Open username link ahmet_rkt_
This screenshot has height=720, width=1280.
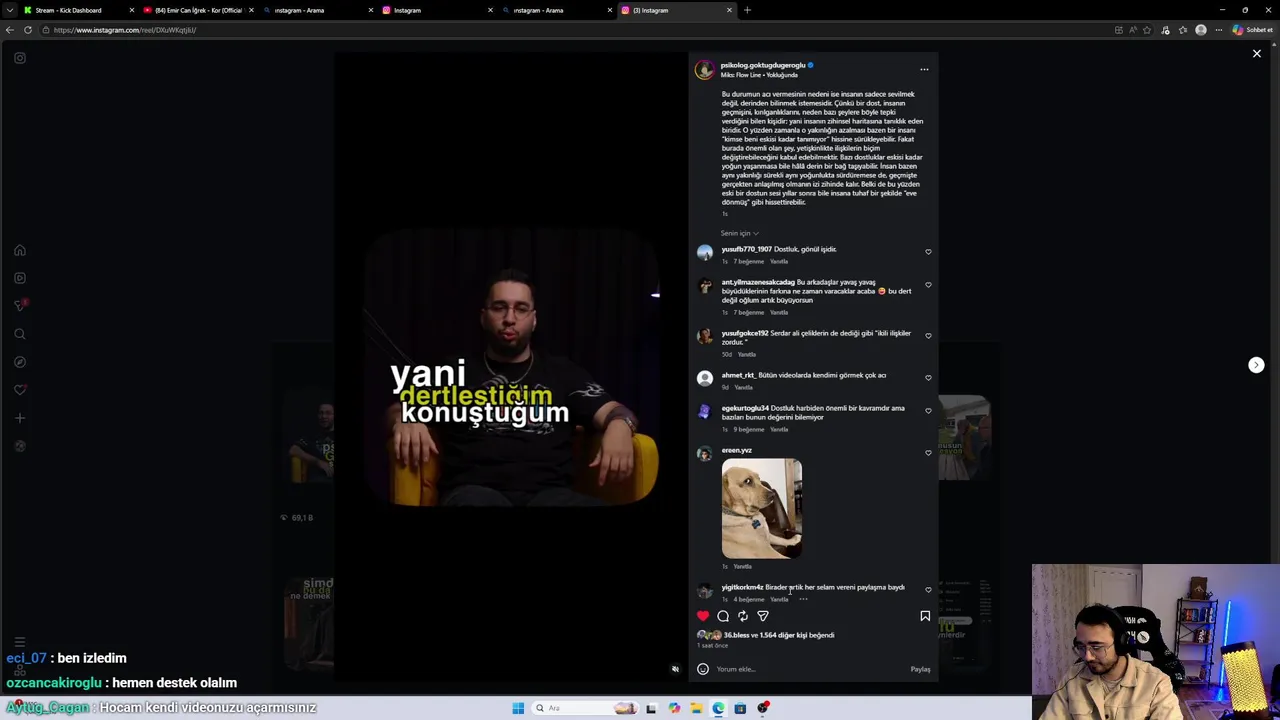[738, 375]
